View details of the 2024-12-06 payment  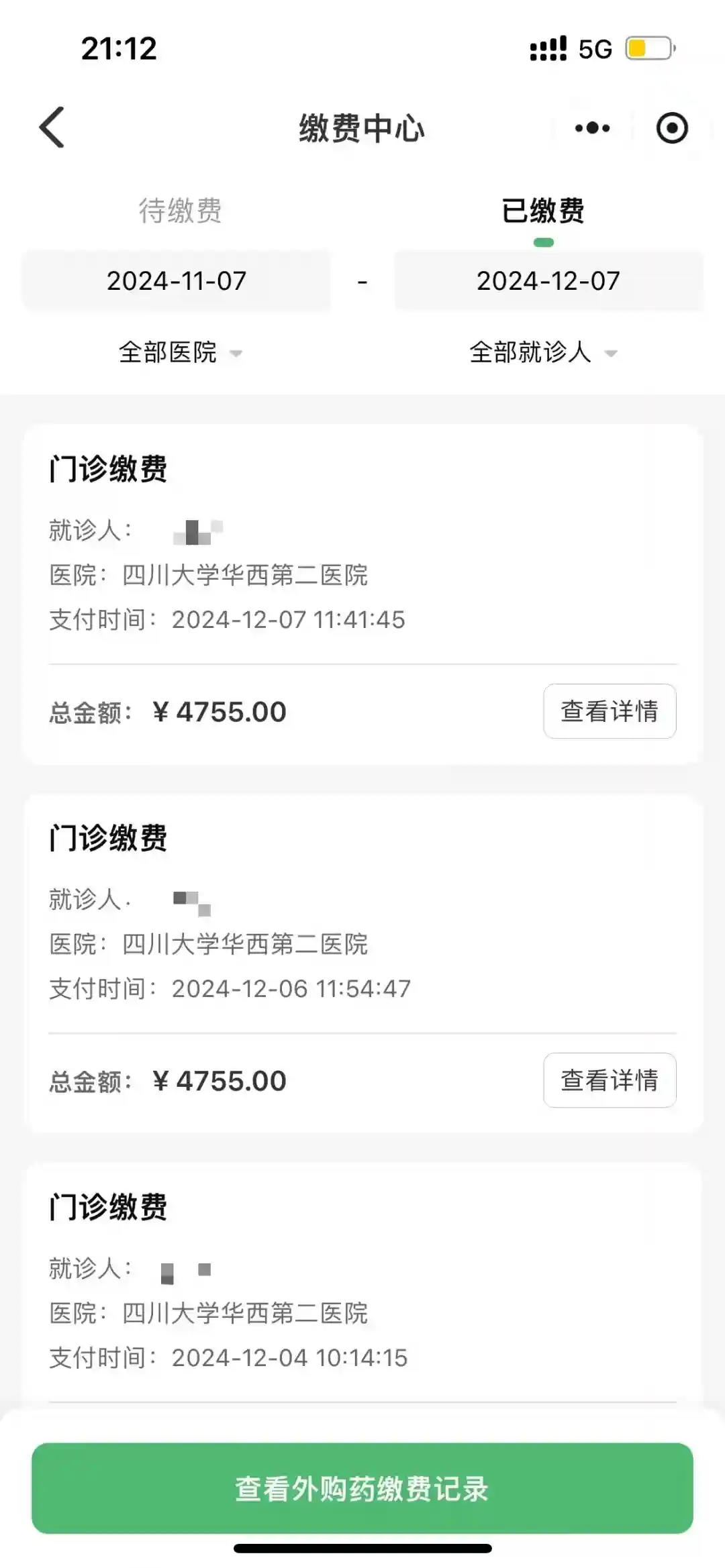pyautogui.click(x=609, y=1080)
